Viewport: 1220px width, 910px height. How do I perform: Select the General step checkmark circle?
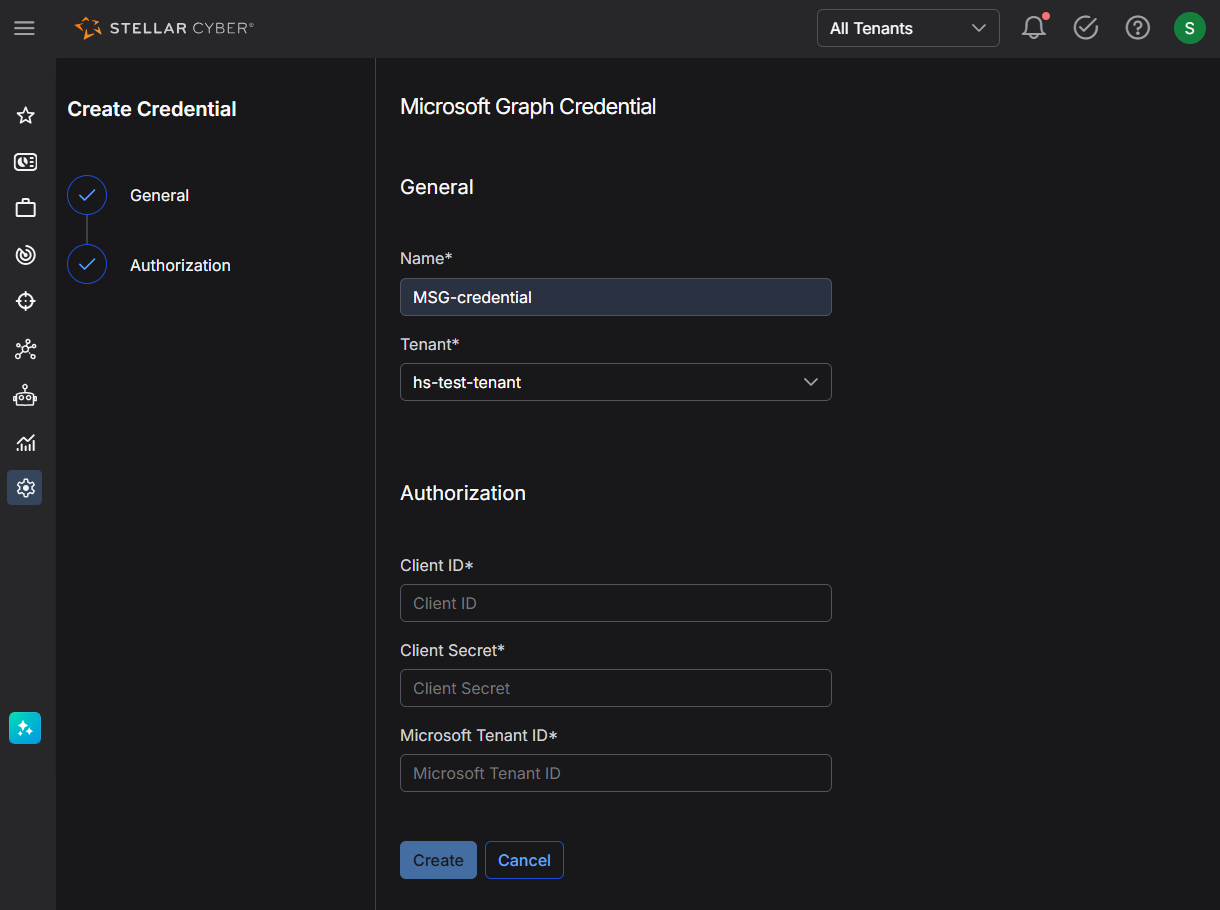coord(87,195)
